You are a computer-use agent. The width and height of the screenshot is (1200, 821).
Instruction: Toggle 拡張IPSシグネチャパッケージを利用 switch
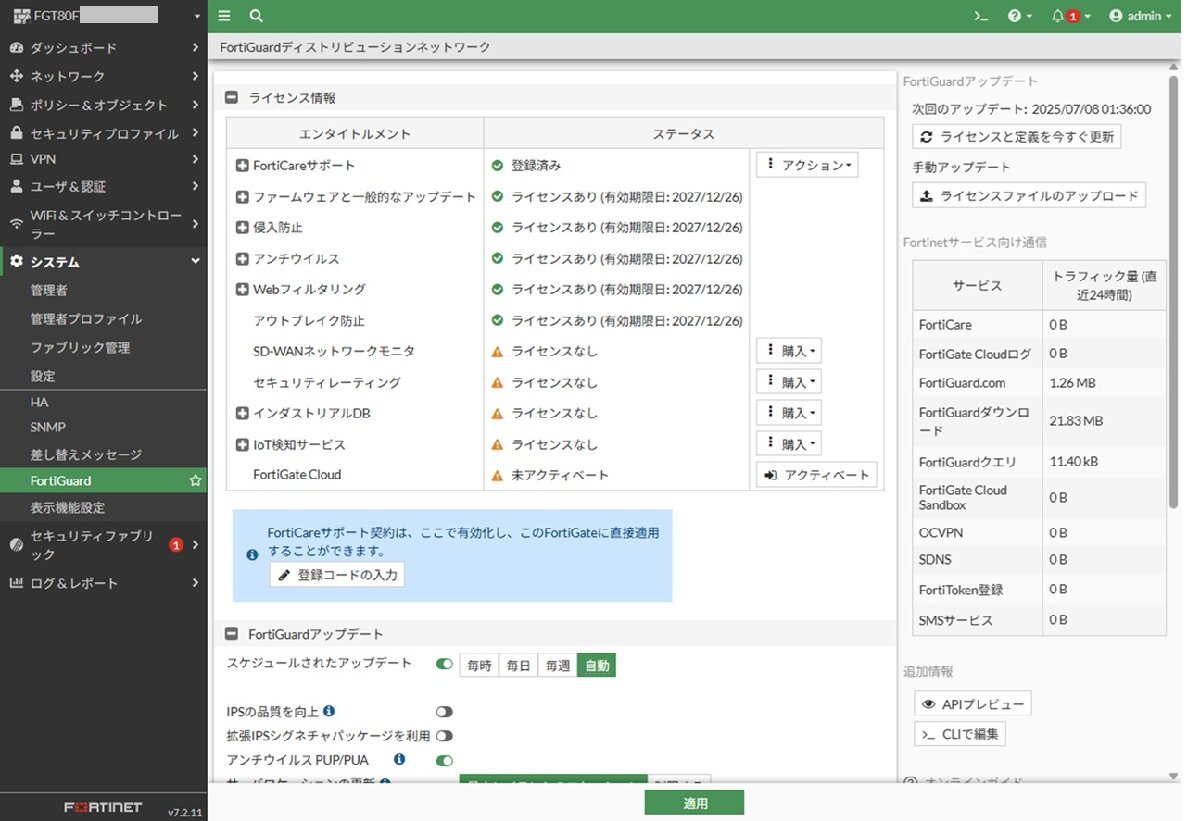(444, 736)
